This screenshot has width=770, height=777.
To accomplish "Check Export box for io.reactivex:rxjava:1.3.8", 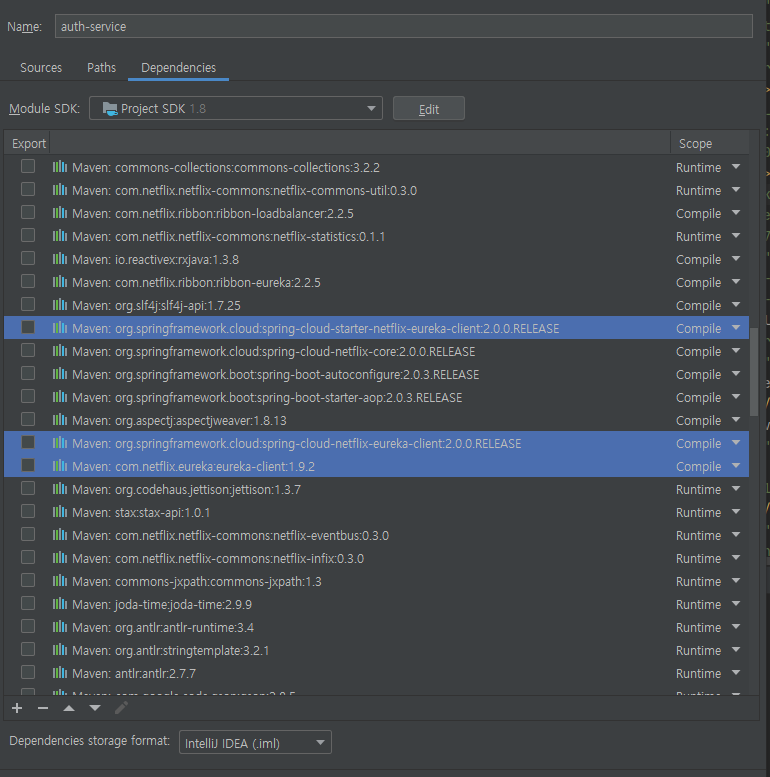I will pos(28,258).
